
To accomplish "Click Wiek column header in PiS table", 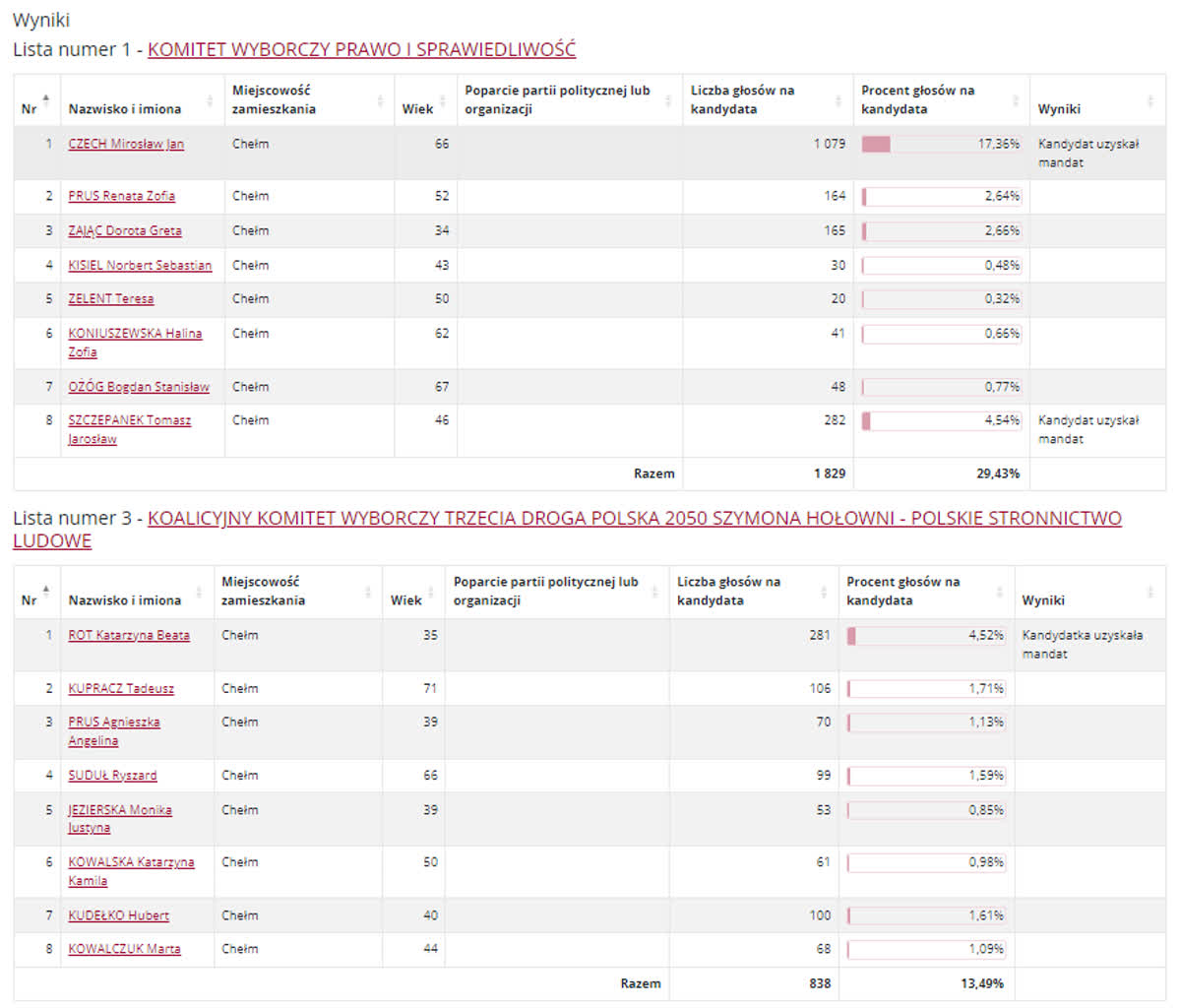I will coord(417,109).
